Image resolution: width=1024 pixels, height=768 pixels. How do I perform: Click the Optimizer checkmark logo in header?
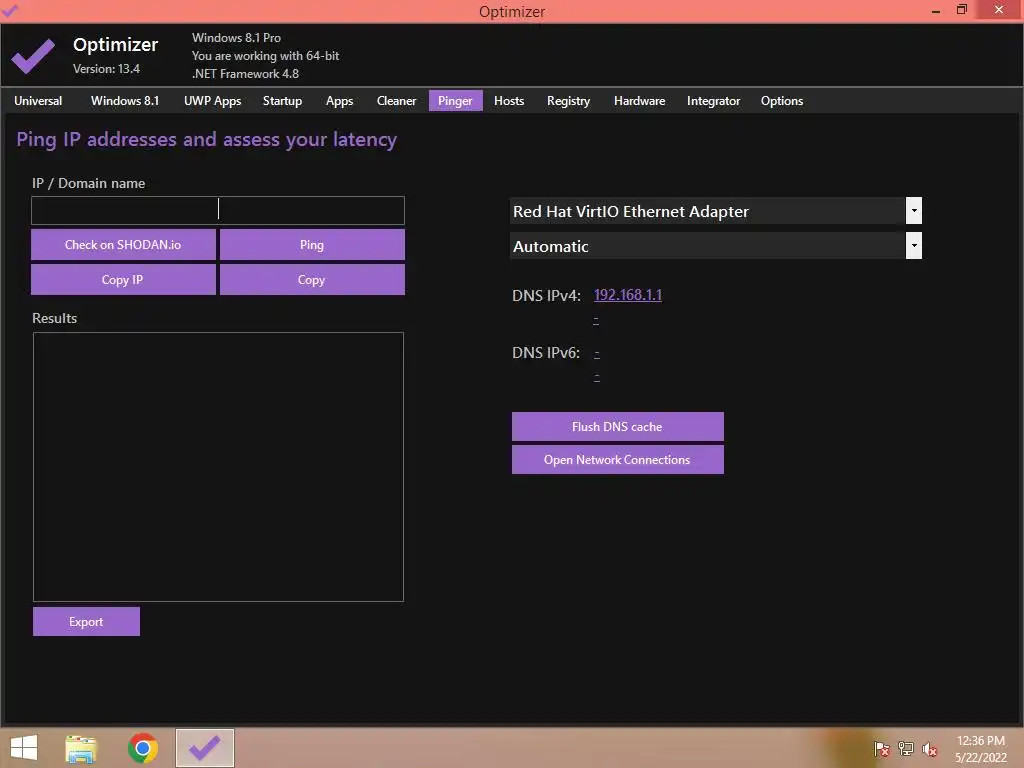point(33,56)
